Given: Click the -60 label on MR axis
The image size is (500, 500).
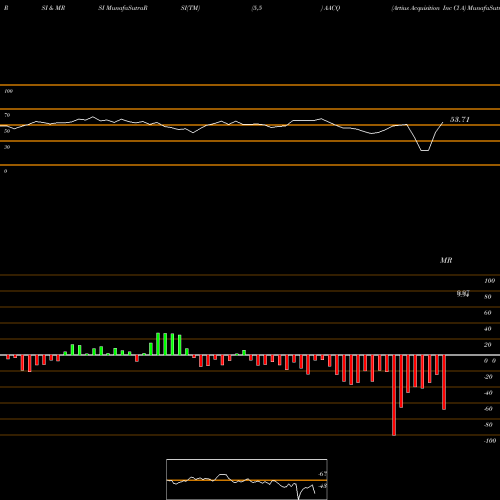Looking at the screenshot, I should [488, 409].
